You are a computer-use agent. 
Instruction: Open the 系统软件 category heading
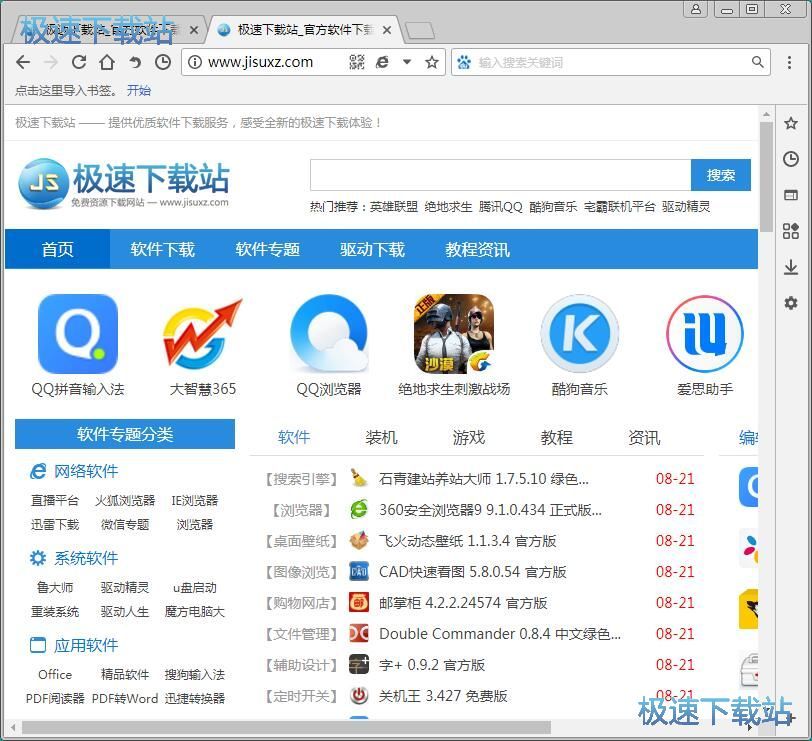(86, 558)
